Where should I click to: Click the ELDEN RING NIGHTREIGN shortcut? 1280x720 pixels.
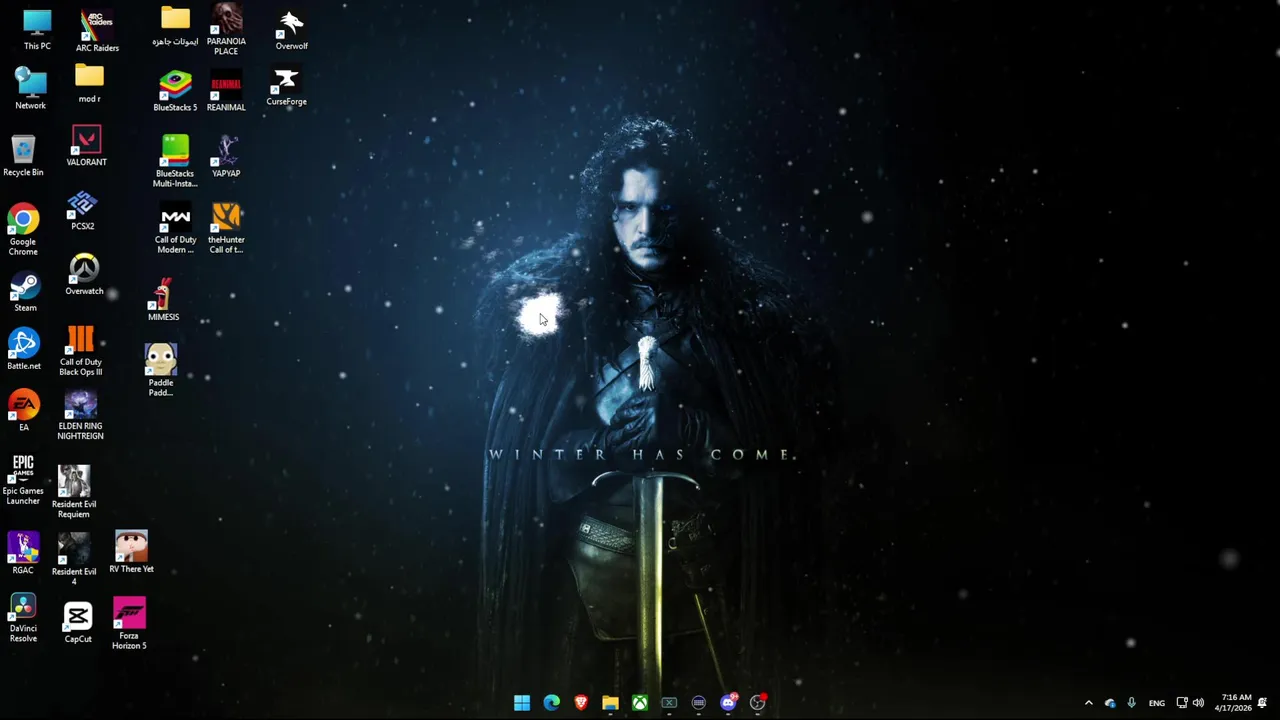coord(80,415)
